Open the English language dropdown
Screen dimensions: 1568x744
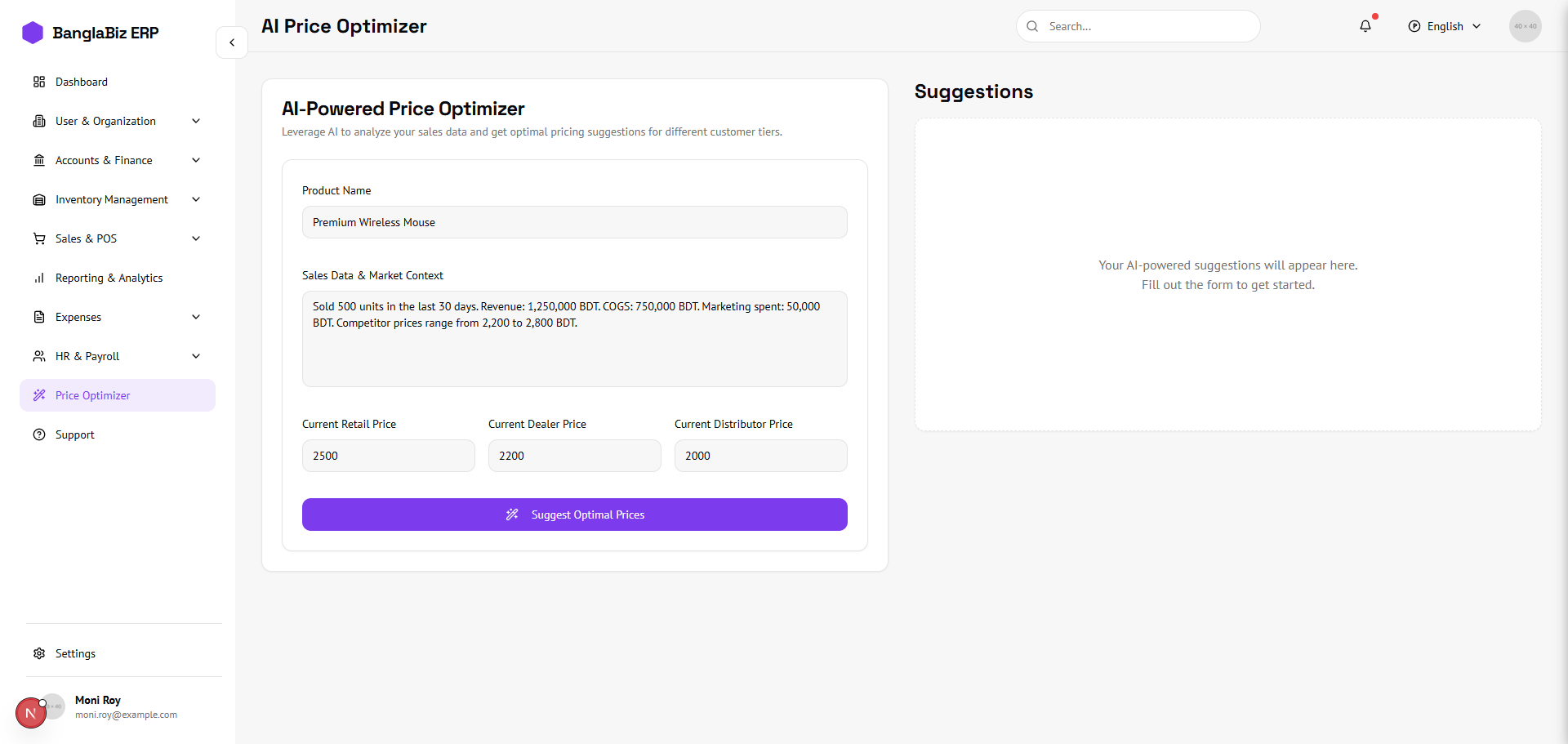[1444, 26]
